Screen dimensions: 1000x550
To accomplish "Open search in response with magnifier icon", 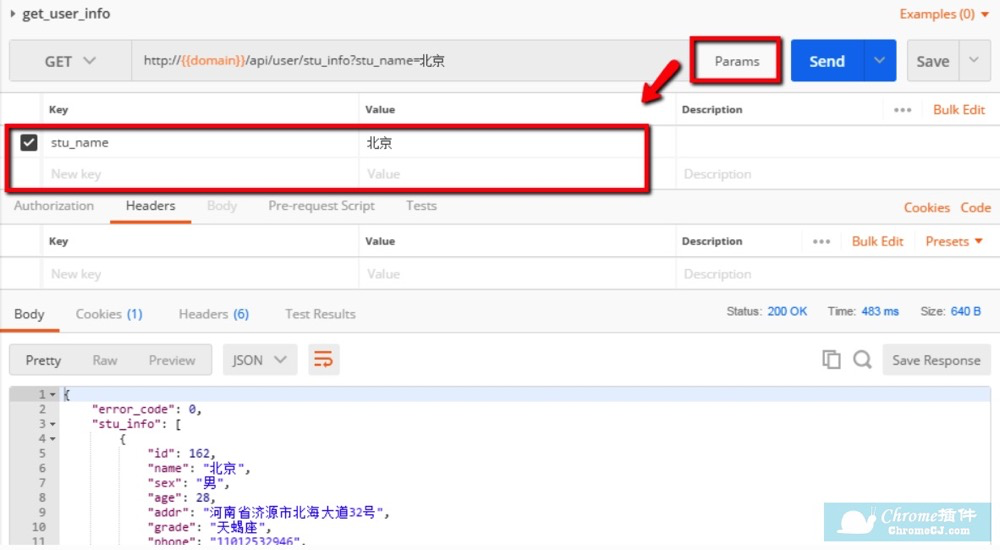I will tap(862, 360).
